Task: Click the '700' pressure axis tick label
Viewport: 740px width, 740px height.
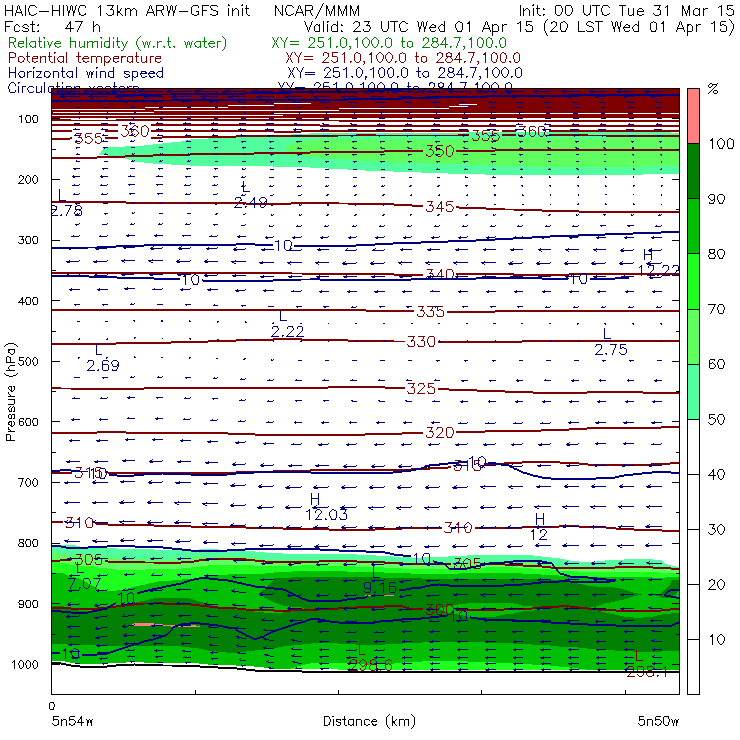Action: (x=28, y=483)
